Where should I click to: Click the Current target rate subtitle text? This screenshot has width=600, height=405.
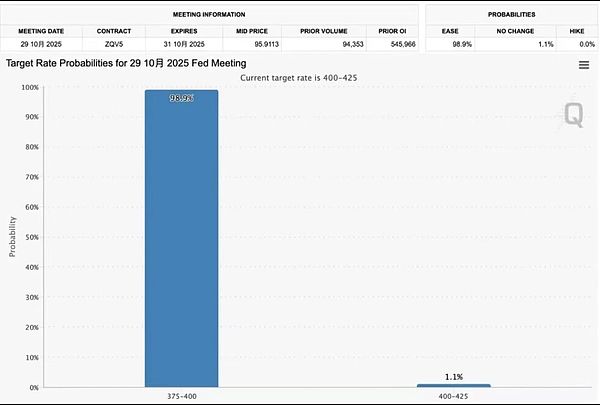299,77
